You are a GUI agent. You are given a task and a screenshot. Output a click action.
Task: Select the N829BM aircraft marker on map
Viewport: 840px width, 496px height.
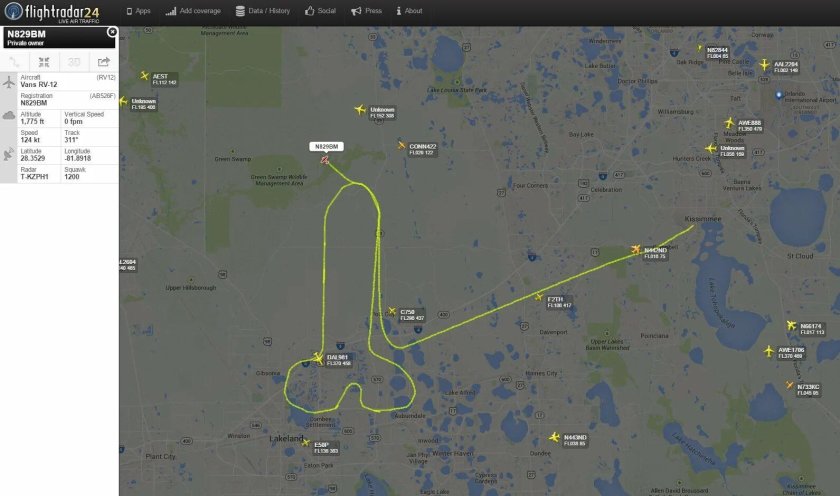coord(325,159)
